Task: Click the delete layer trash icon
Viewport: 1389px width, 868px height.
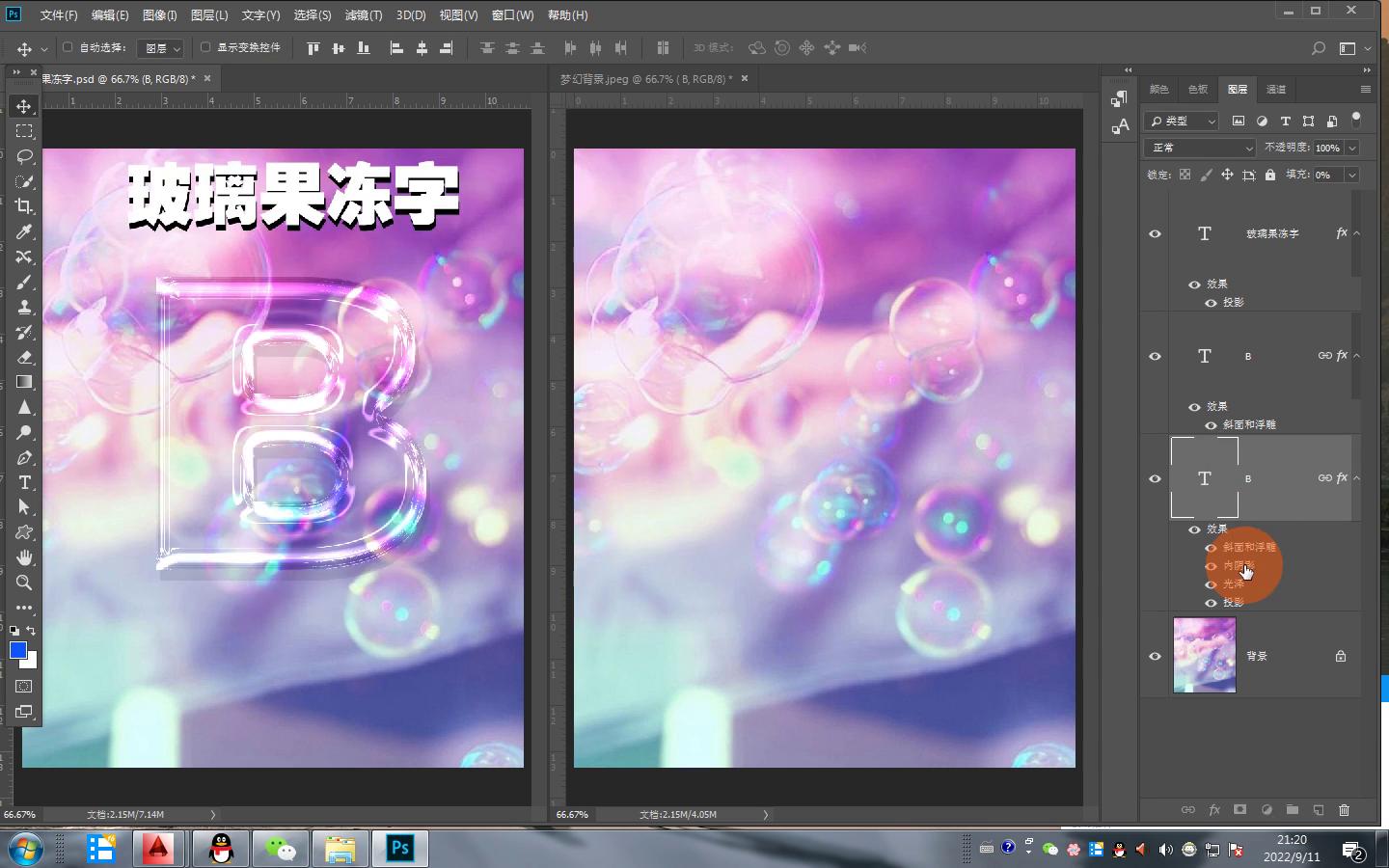Action: pyautogui.click(x=1344, y=810)
